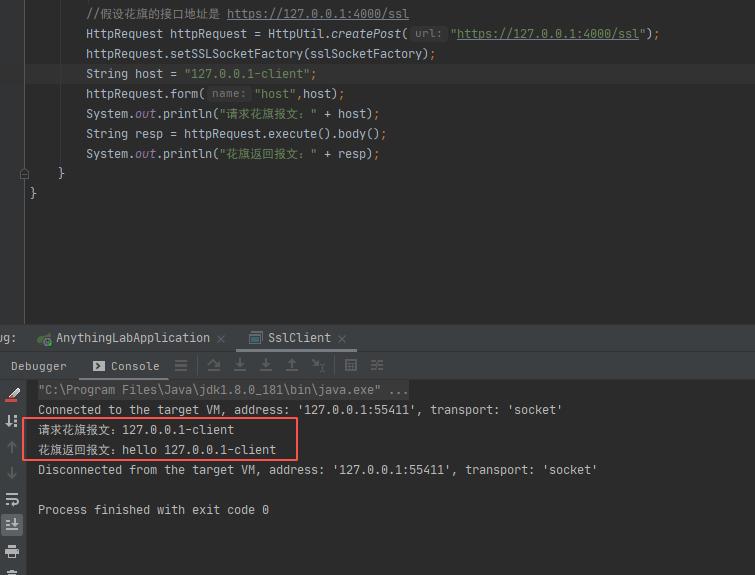Click the setSSLSocketFactory code line
The width and height of the screenshot is (755, 575).
point(260,53)
